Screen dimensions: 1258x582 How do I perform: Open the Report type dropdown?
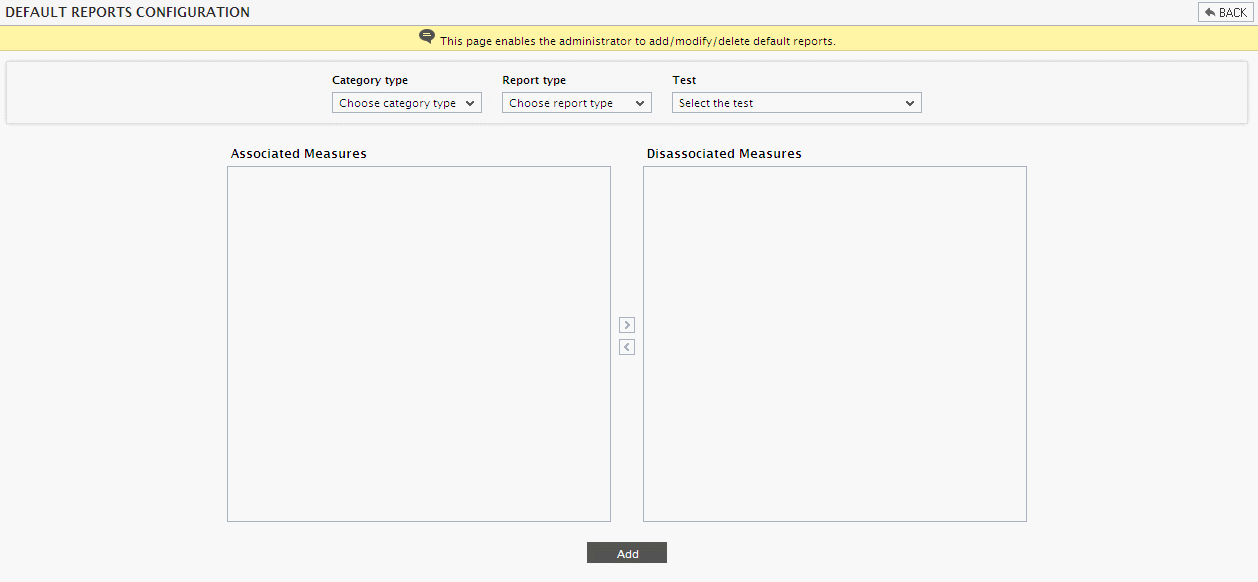point(577,103)
